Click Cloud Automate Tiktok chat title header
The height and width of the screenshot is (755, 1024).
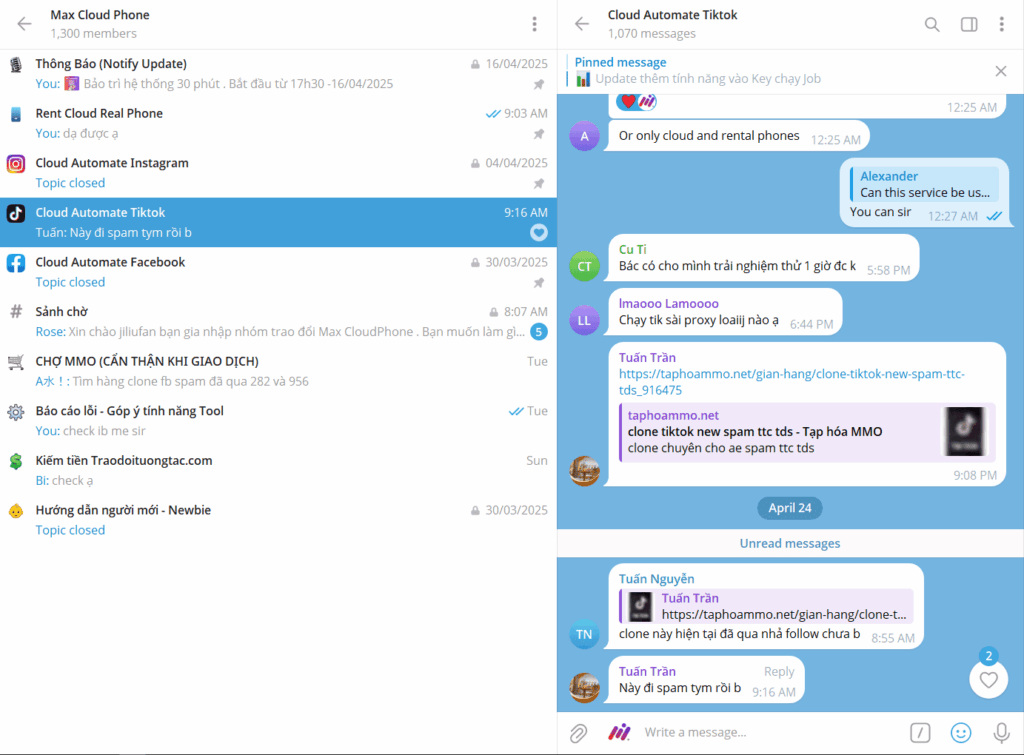click(672, 15)
